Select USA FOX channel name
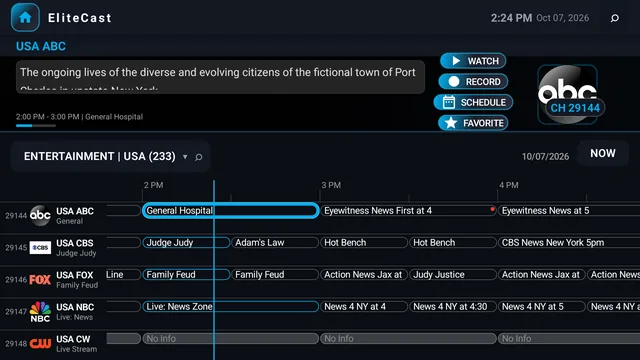This screenshot has width=640, height=360. pyautogui.click(x=75, y=275)
